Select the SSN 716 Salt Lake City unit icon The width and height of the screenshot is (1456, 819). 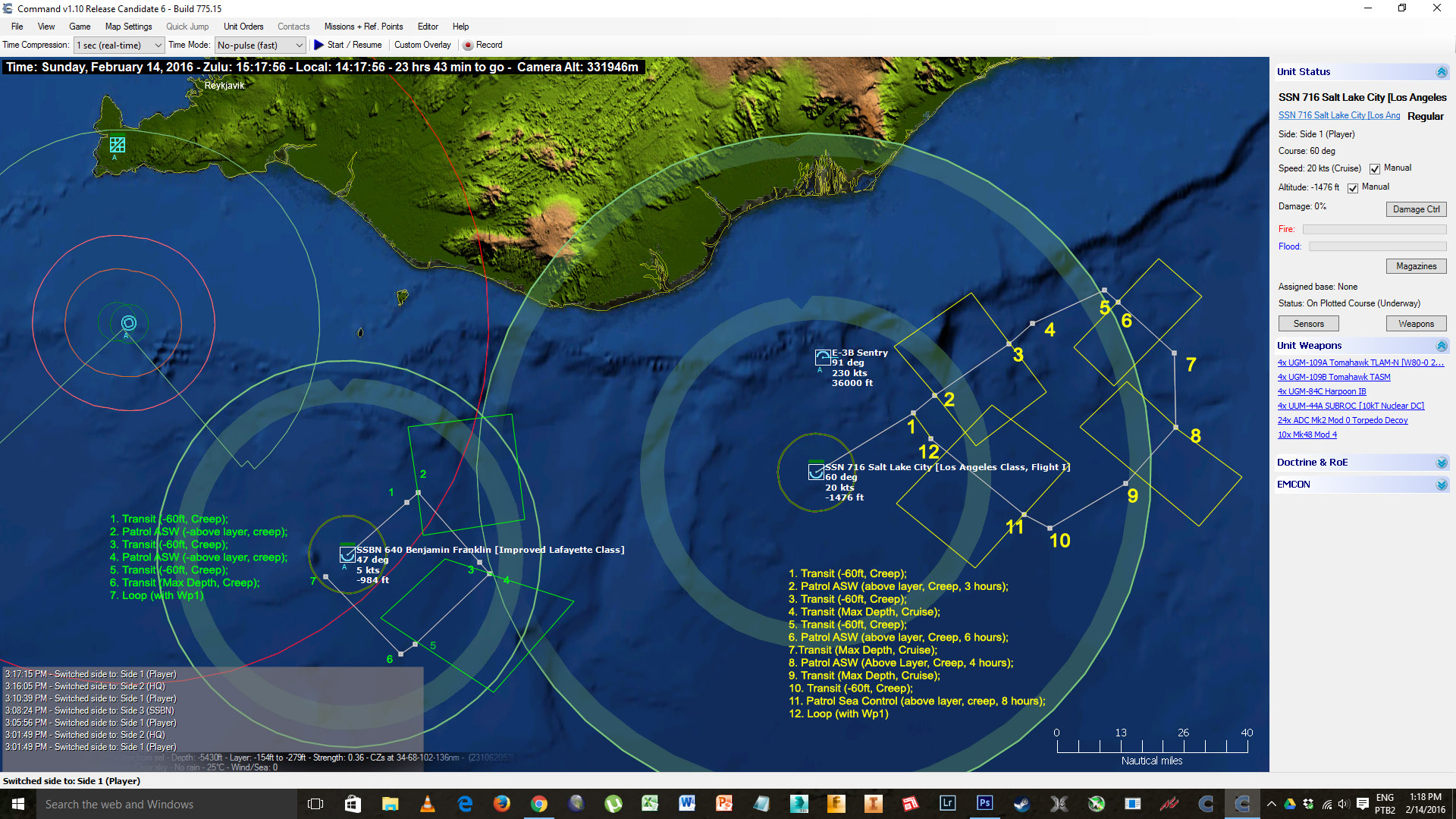click(816, 472)
